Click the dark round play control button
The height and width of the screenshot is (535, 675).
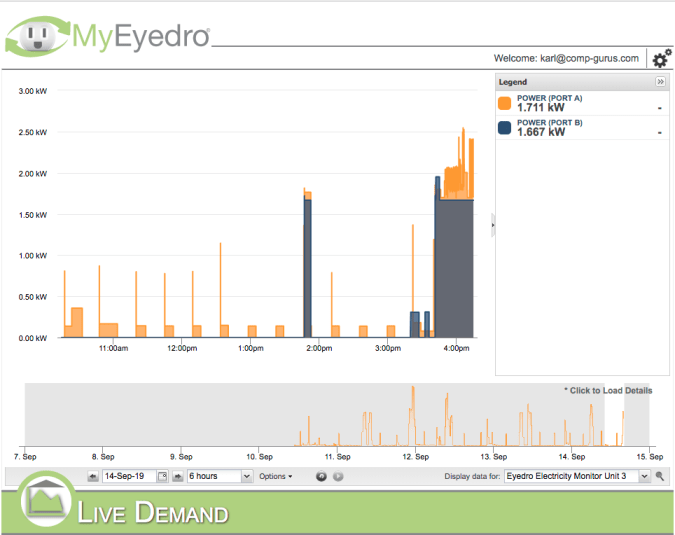[x=322, y=476]
